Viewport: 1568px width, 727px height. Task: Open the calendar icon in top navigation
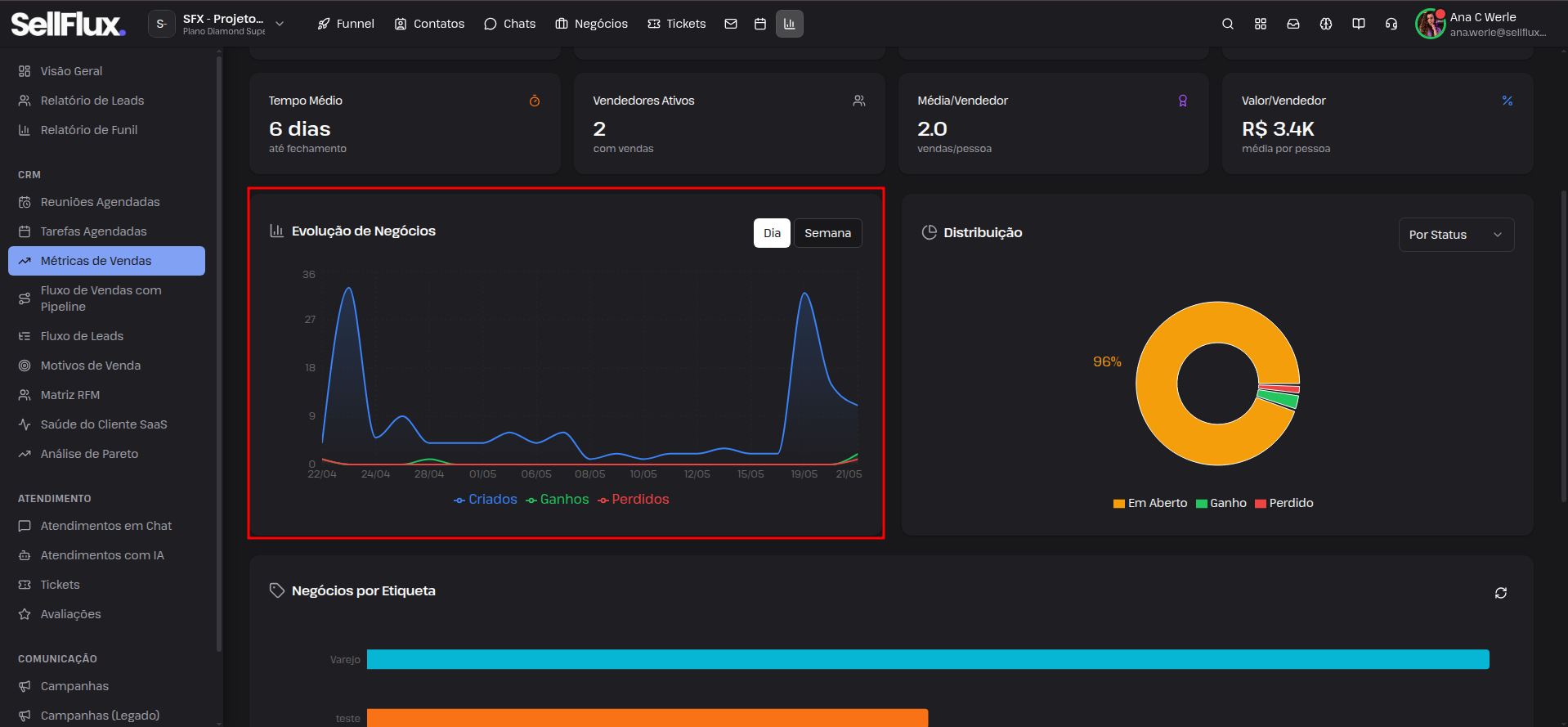[x=760, y=24]
